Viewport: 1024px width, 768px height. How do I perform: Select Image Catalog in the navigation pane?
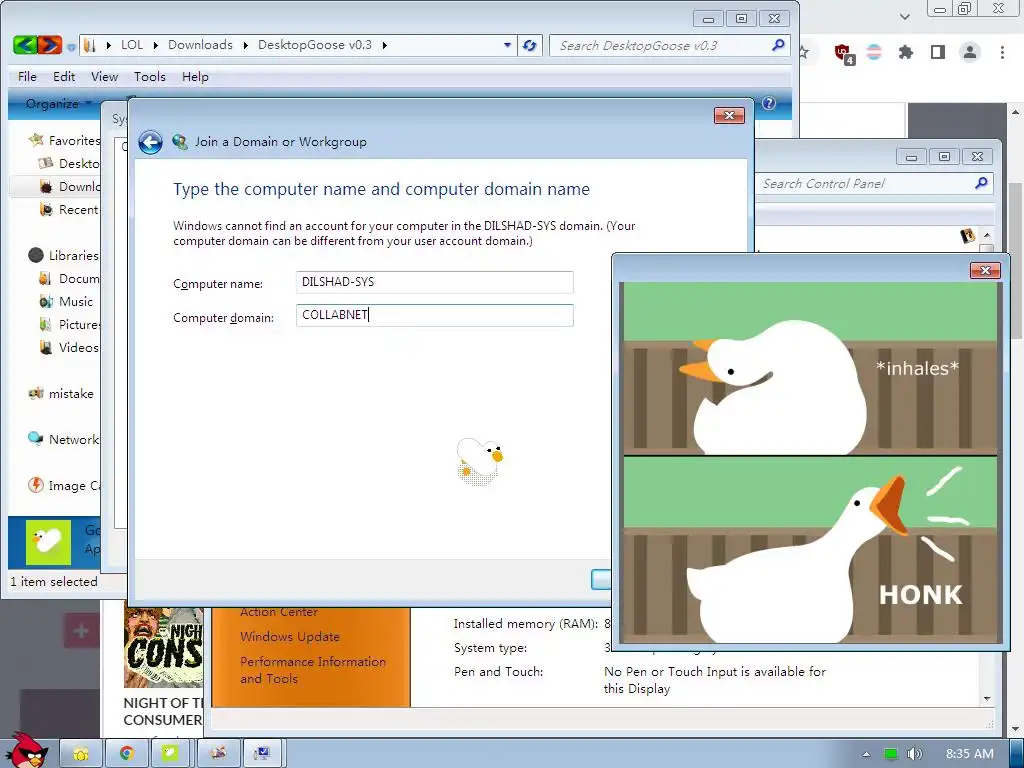(64, 486)
